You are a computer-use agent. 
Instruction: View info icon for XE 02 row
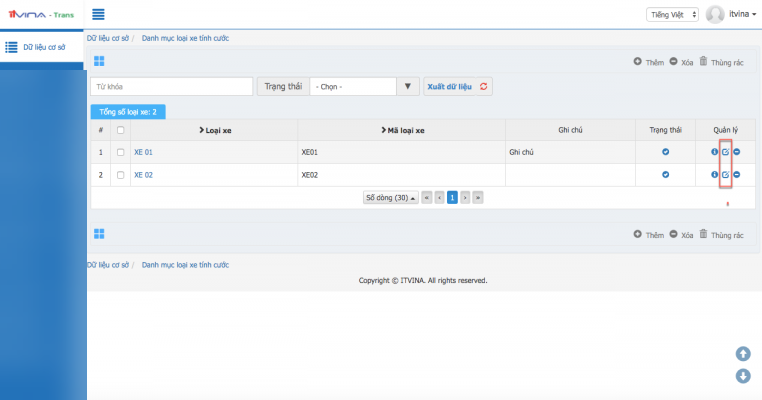coord(715,175)
